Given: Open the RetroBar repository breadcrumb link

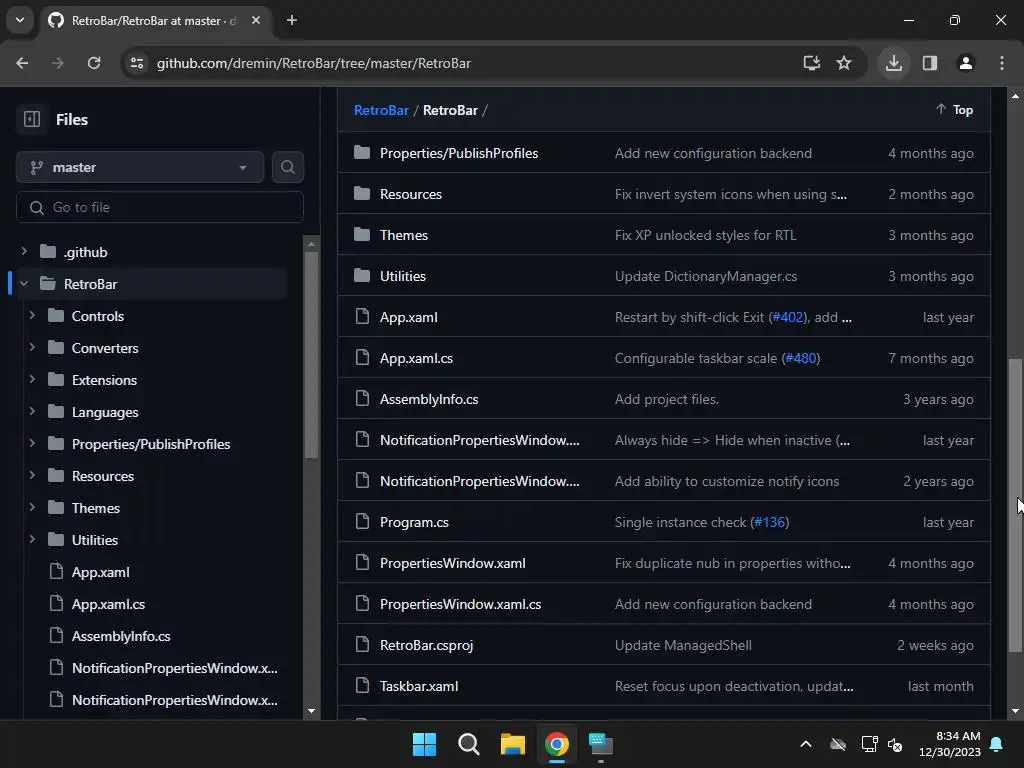Looking at the screenshot, I should coord(381,110).
